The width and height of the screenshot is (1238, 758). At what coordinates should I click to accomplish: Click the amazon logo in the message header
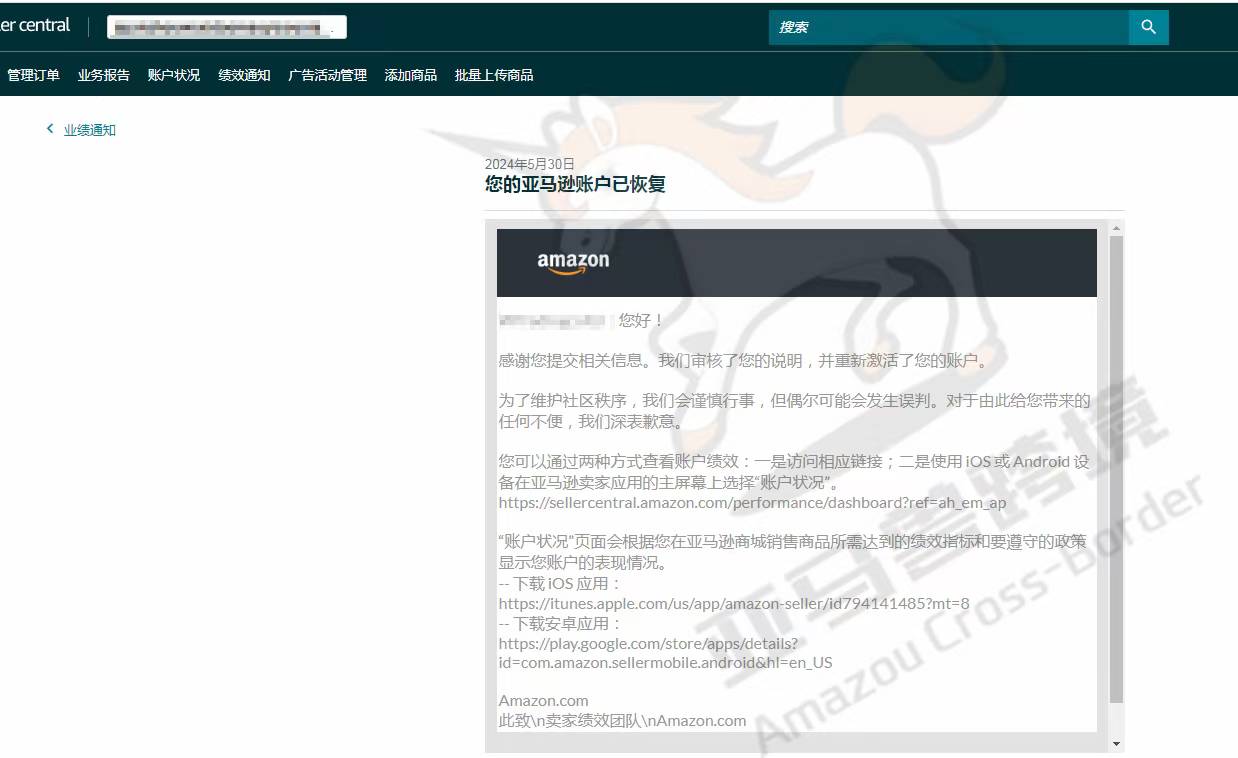tap(573, 263)
